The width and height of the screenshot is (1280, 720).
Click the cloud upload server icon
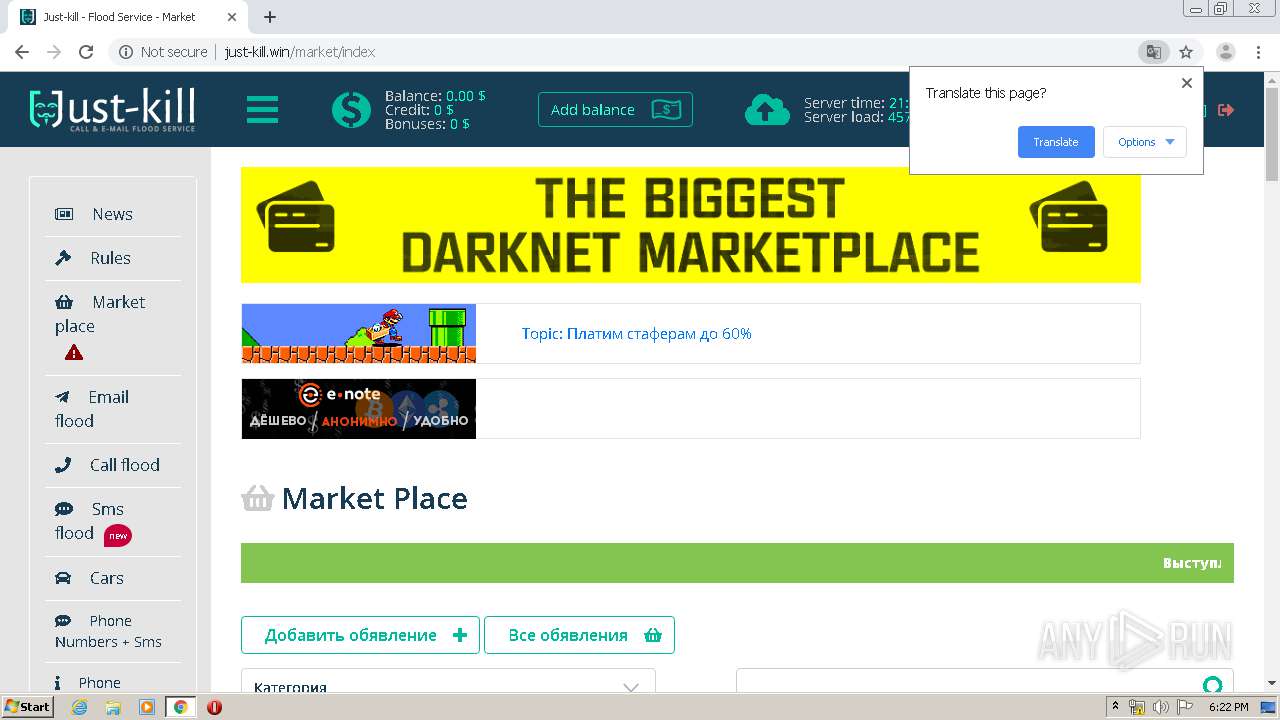(767, 110)
